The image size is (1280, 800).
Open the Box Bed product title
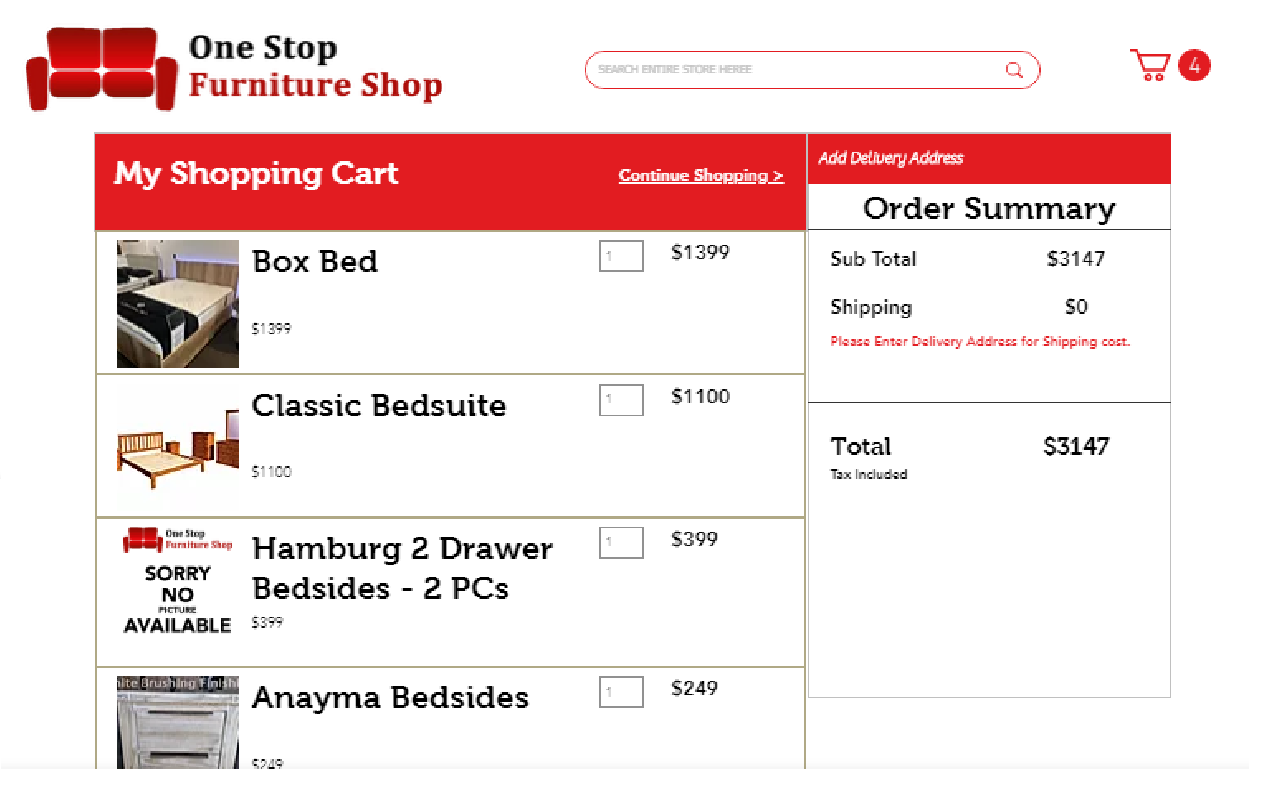pos(315,262)
